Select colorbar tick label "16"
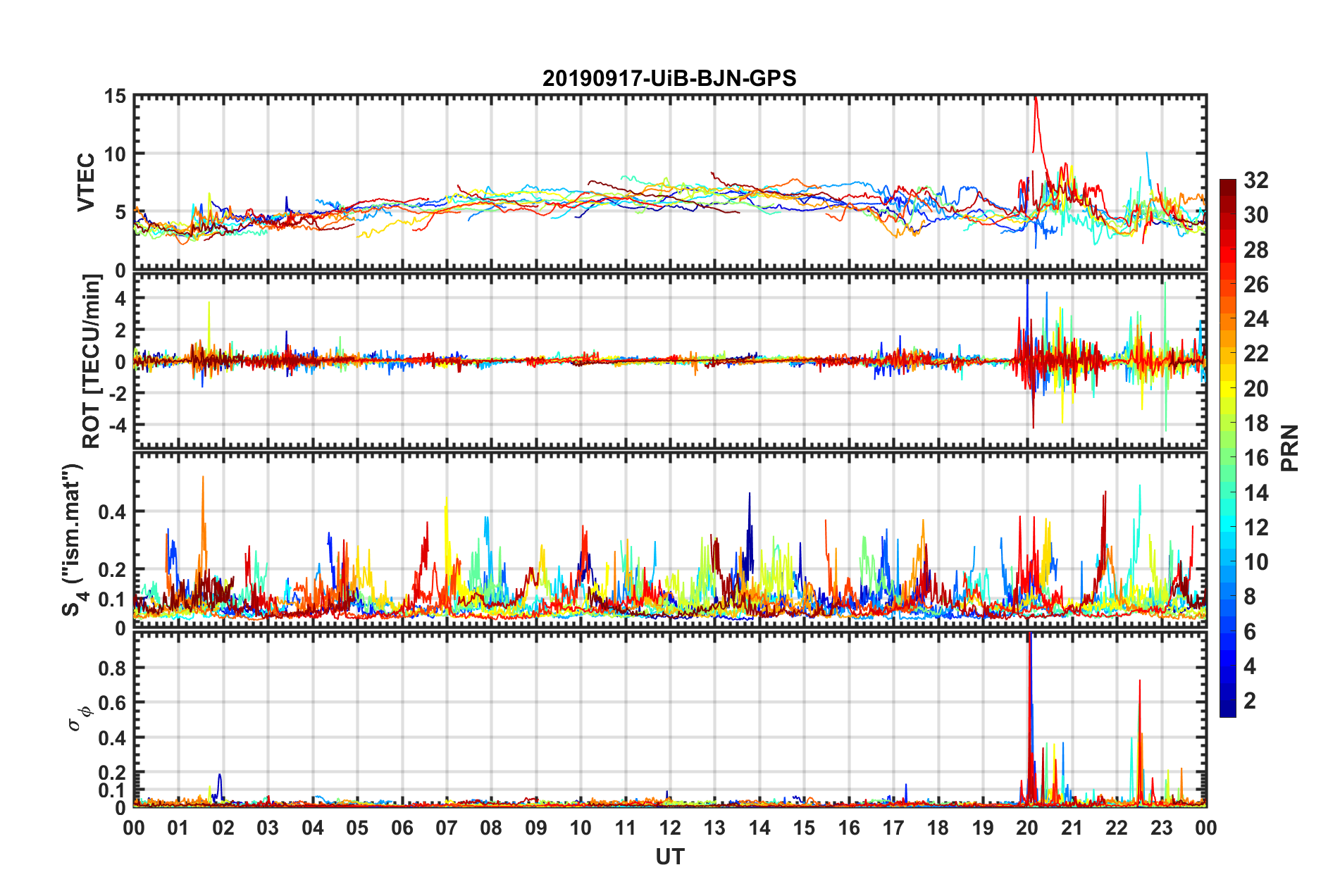 tap(1256, 458)
